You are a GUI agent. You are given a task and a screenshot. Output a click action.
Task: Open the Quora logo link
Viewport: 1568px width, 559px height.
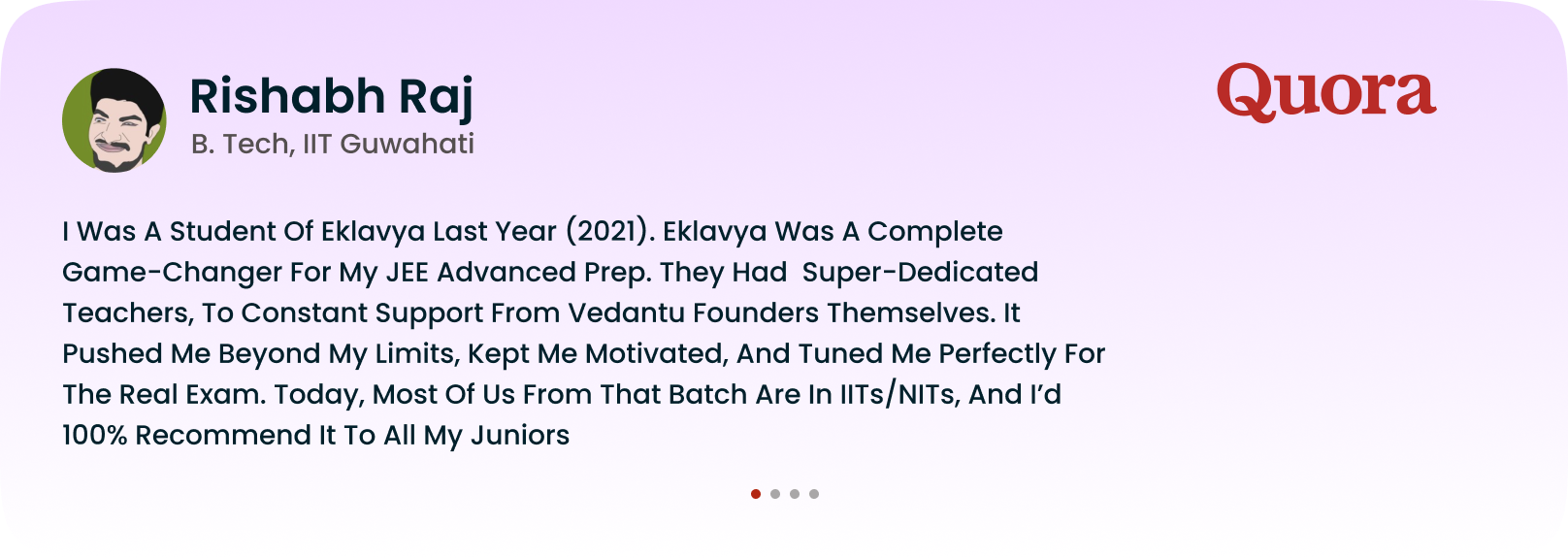coord(1326,93)
